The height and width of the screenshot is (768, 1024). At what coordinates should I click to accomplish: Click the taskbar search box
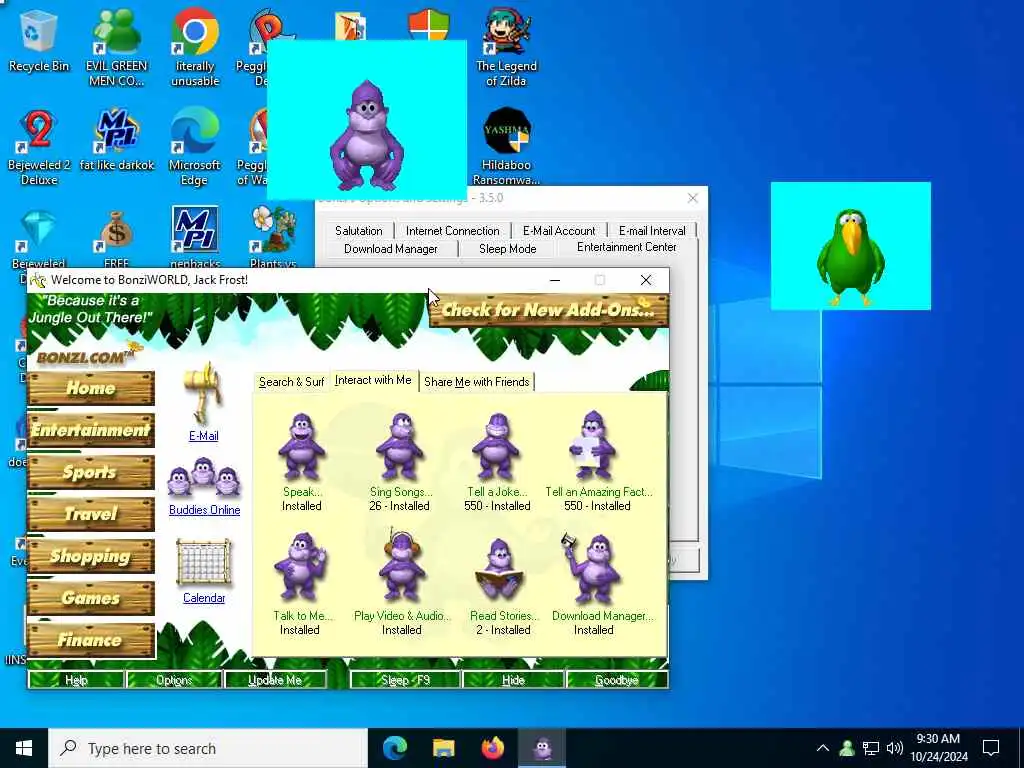point(208,748)
